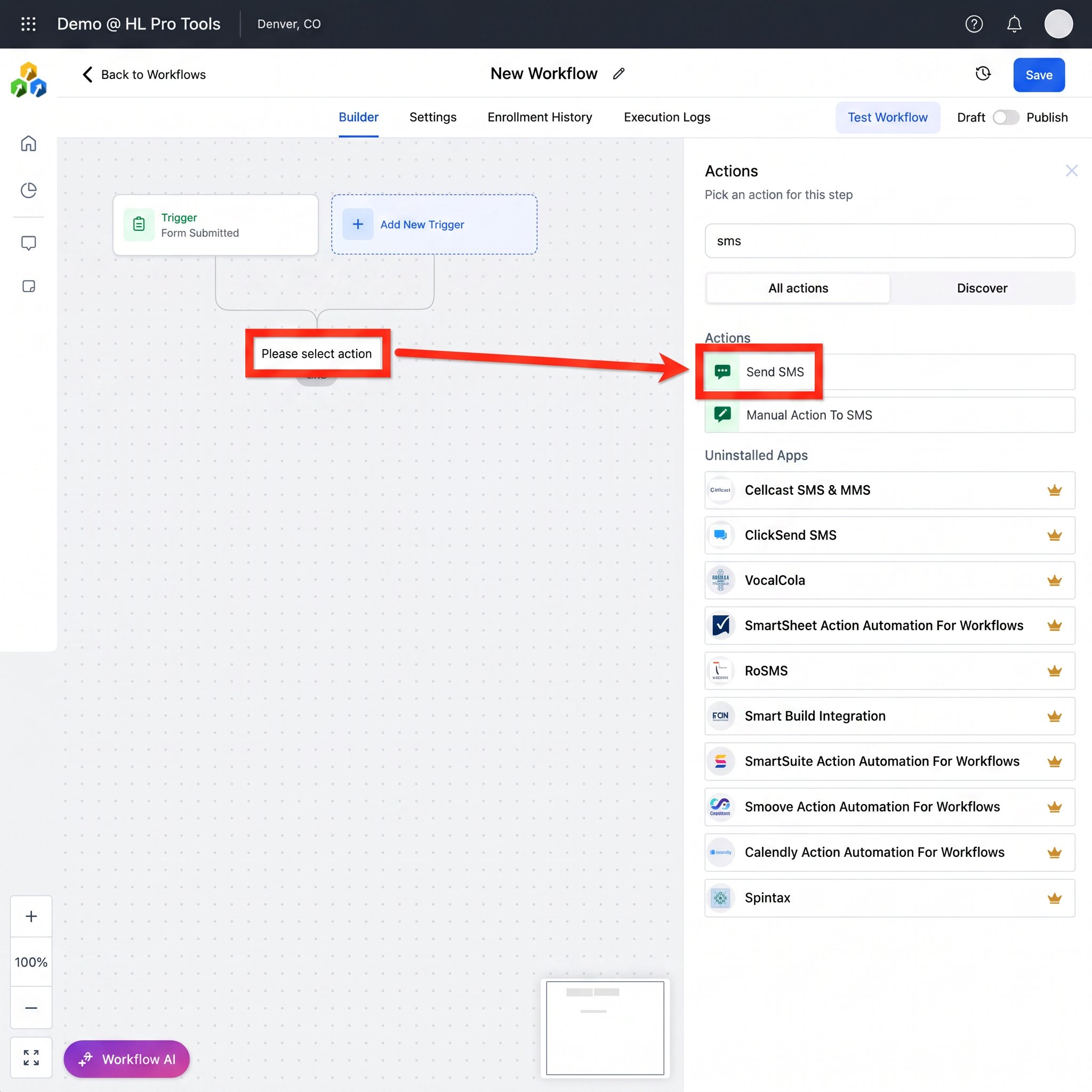Select SmartSuite Action Automation For Workflows
This screenshot has width=1092, height=1092.
click(x=890, y=761)
